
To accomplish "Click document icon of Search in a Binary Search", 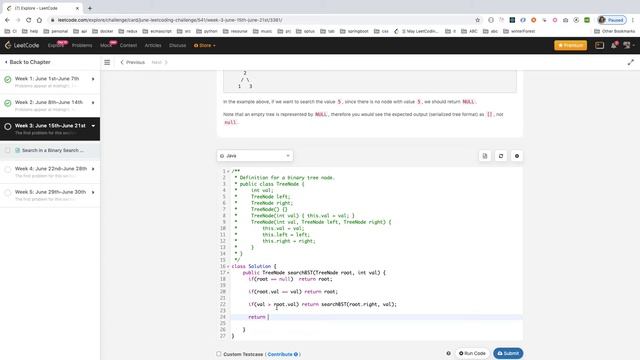I will pos(18,150).
